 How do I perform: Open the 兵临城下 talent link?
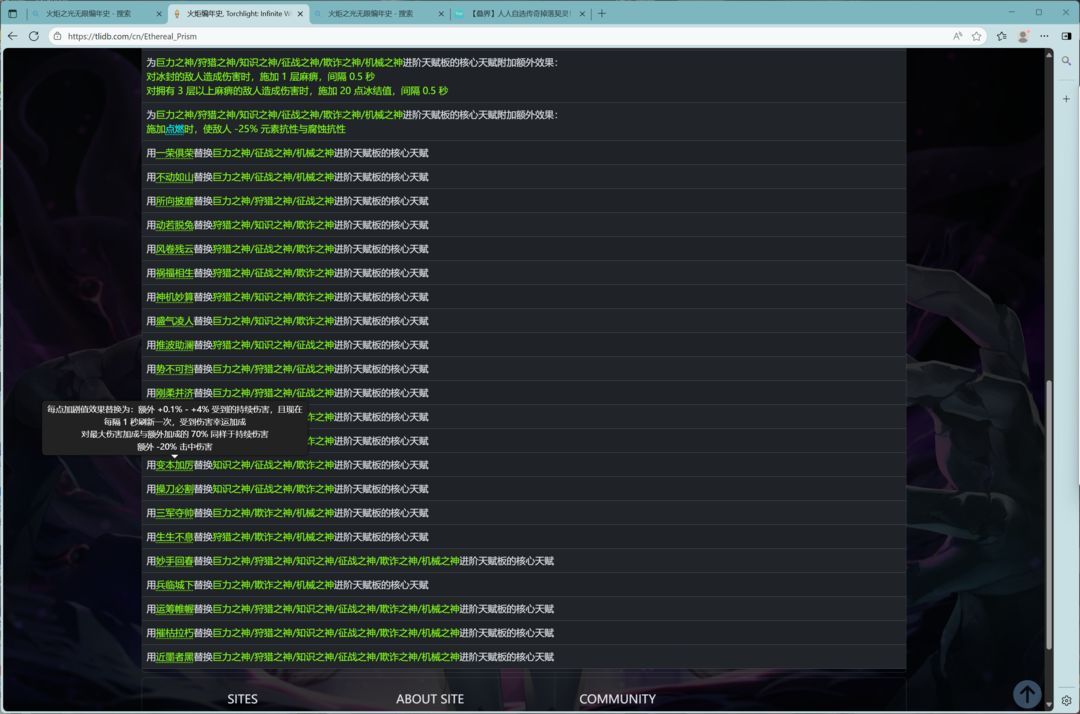point(174,585)
